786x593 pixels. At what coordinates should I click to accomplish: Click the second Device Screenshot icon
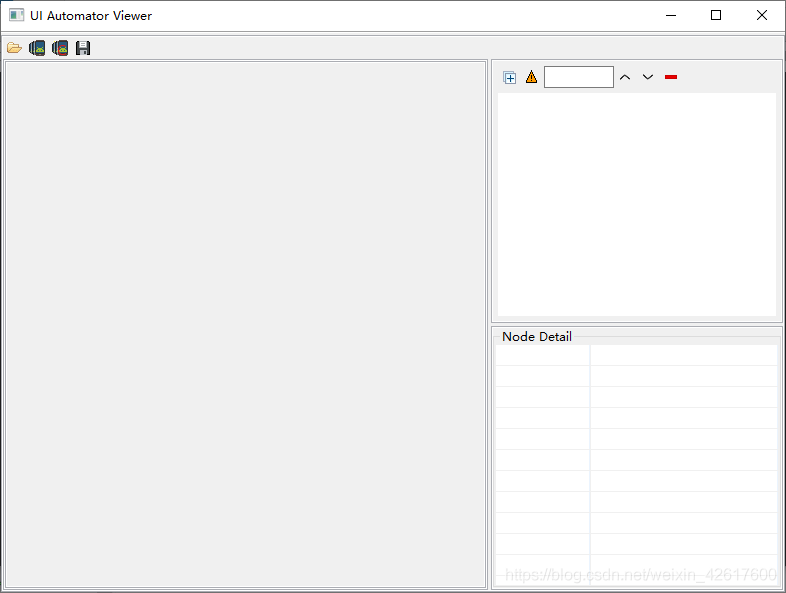[60, 48]
